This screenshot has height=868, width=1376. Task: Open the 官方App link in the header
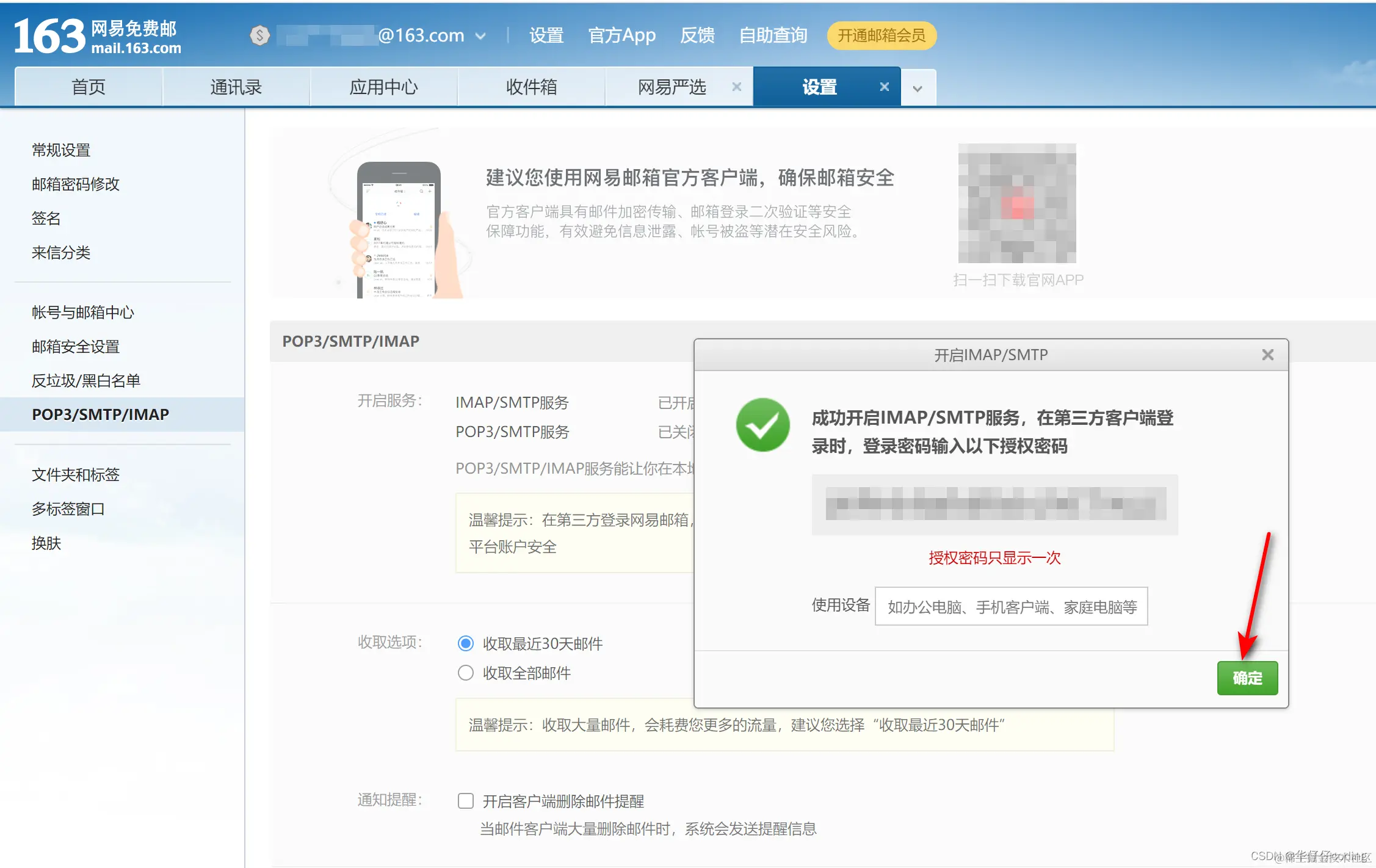(621, 35)
